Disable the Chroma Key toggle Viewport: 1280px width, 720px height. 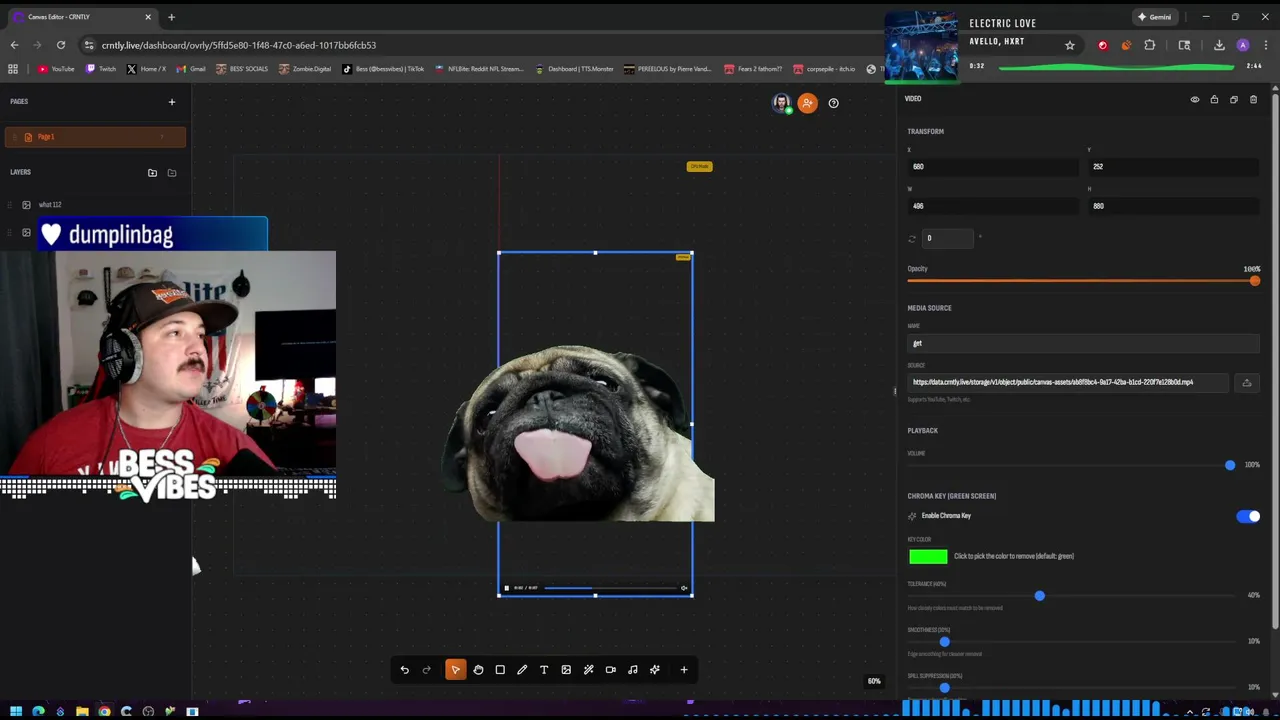click(x=1248, y=516)
